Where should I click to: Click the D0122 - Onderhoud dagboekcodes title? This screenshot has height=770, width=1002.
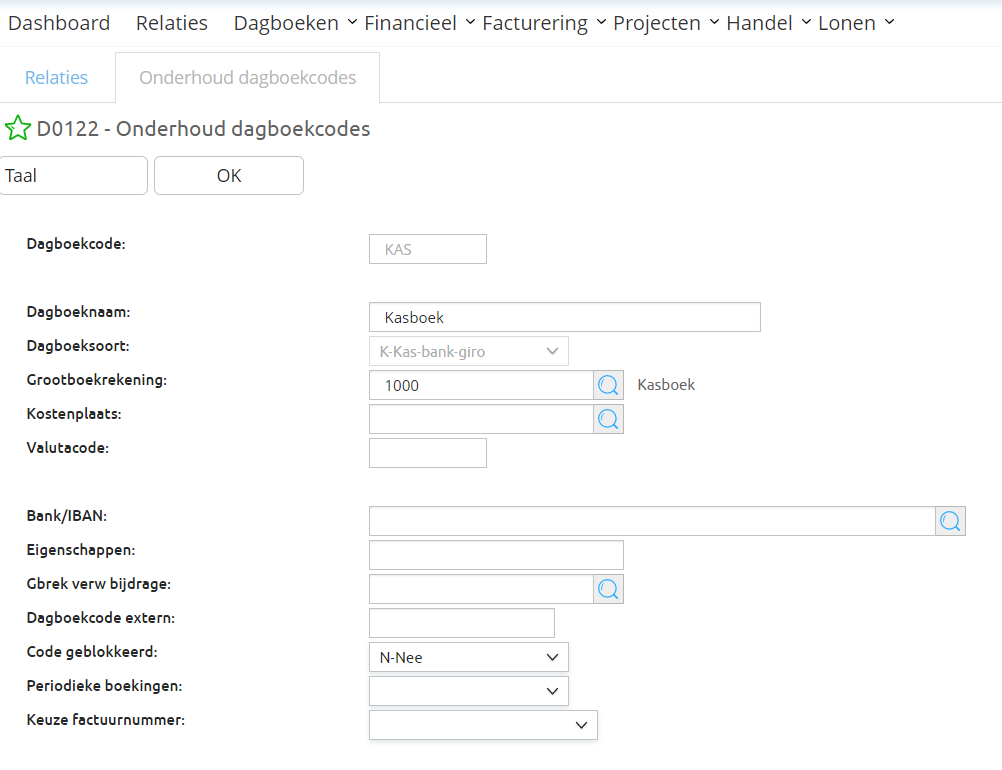click(x=203, y=128)
